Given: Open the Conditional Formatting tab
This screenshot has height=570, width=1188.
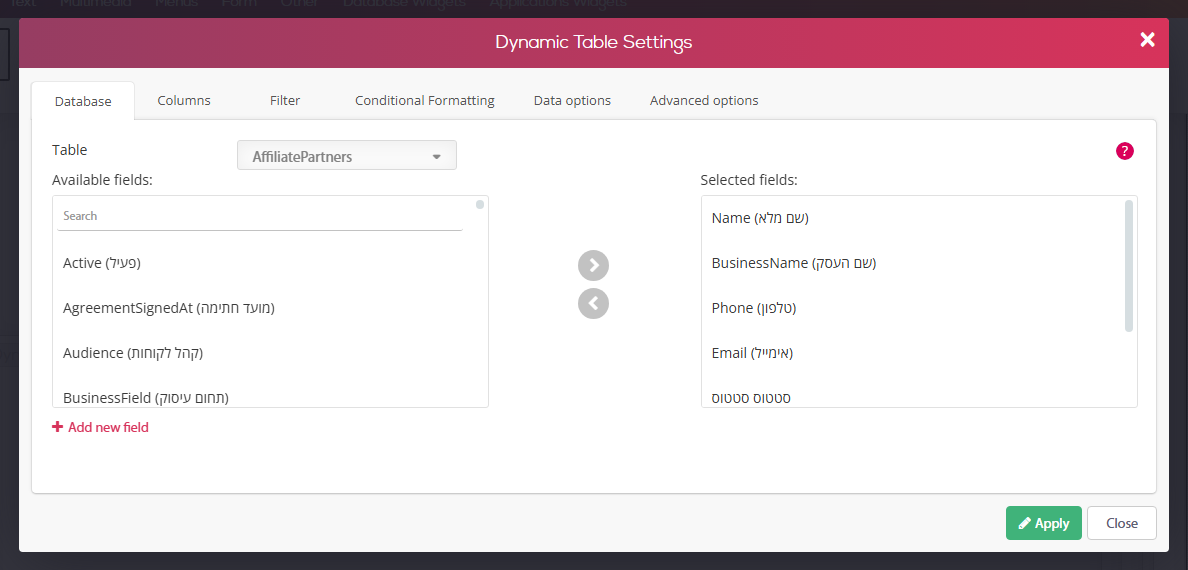Looking at the screenshot, I should (425, 100).
